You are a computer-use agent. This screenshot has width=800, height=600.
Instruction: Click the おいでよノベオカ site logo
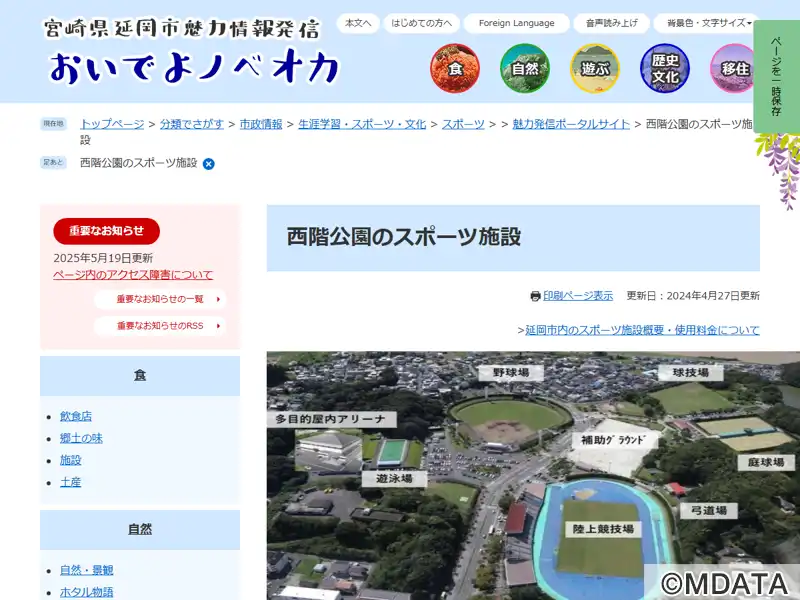point(194,67)
